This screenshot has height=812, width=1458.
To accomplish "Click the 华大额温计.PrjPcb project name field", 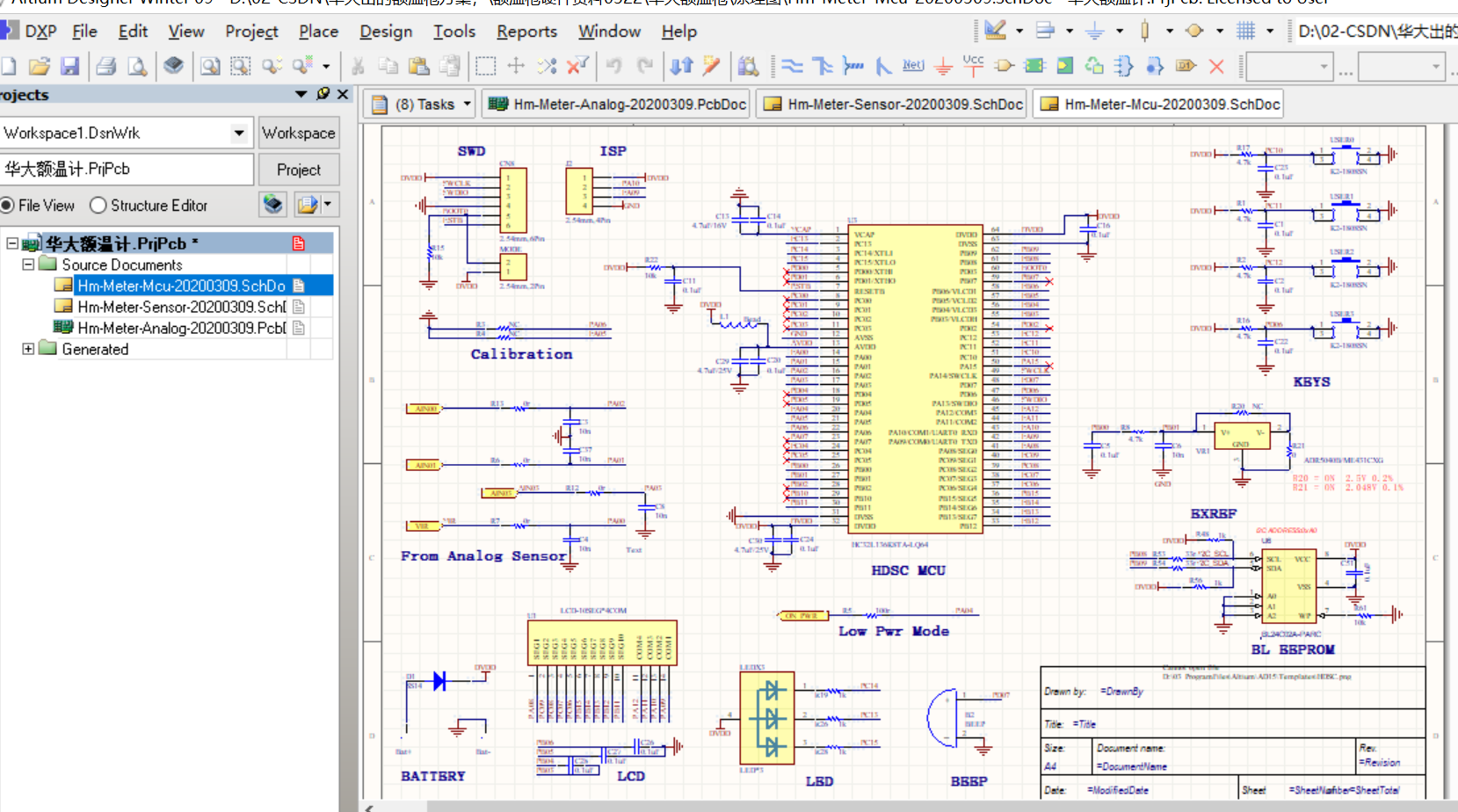I will 127,170.
